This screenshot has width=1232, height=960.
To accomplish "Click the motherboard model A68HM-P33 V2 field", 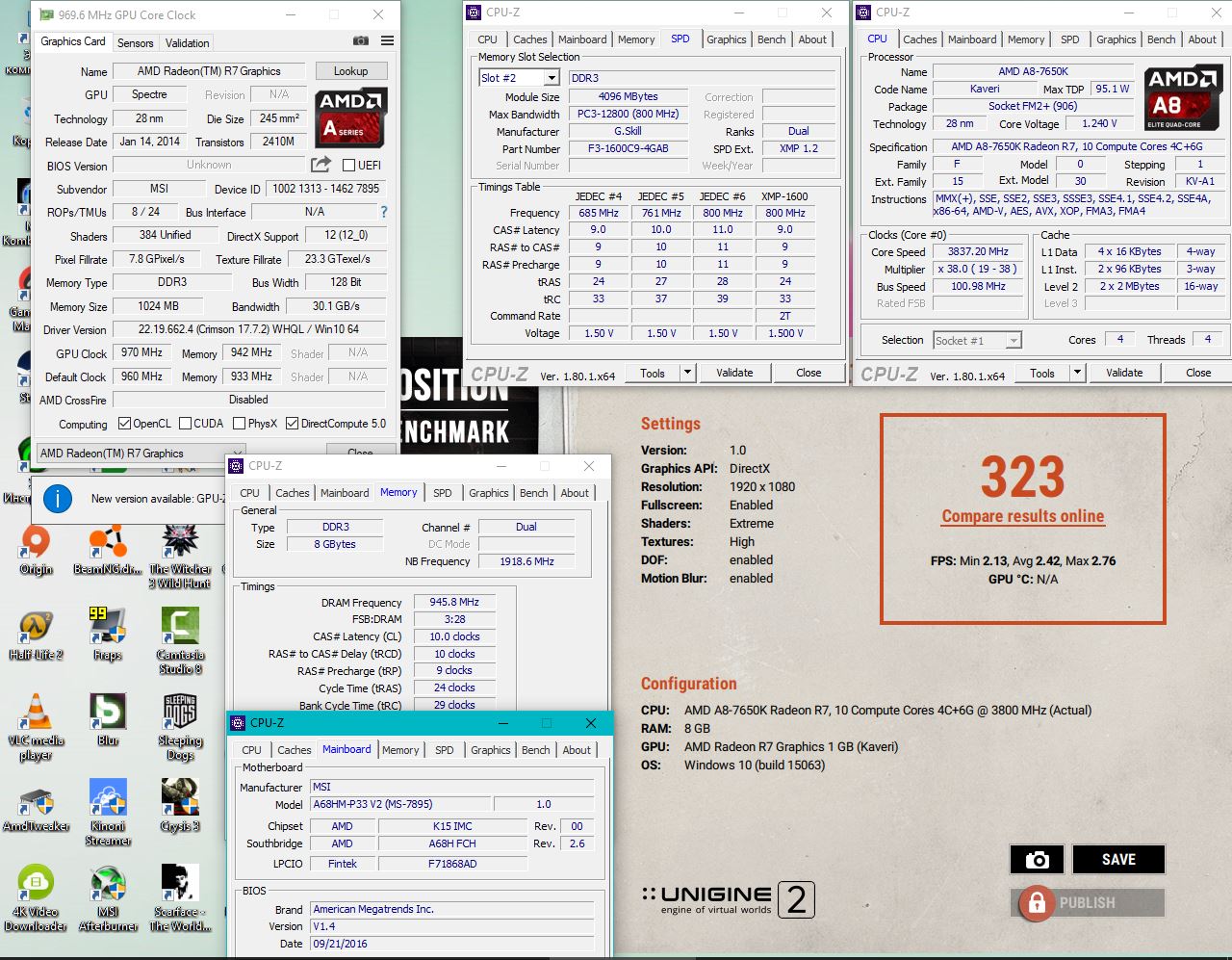I will tap(399, 804).
